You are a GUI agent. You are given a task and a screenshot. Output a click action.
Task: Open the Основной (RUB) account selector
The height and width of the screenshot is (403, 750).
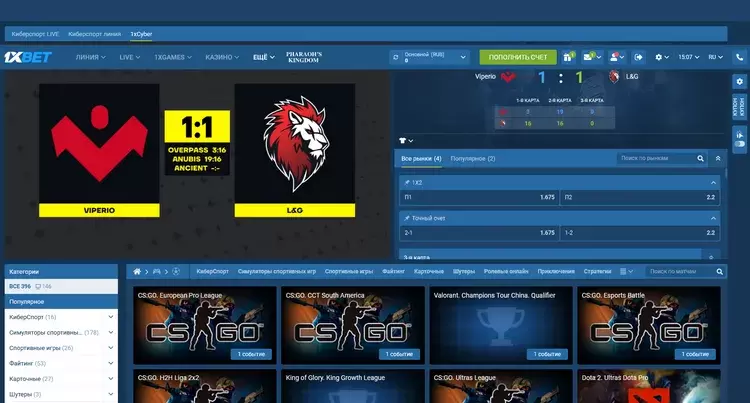430,57
